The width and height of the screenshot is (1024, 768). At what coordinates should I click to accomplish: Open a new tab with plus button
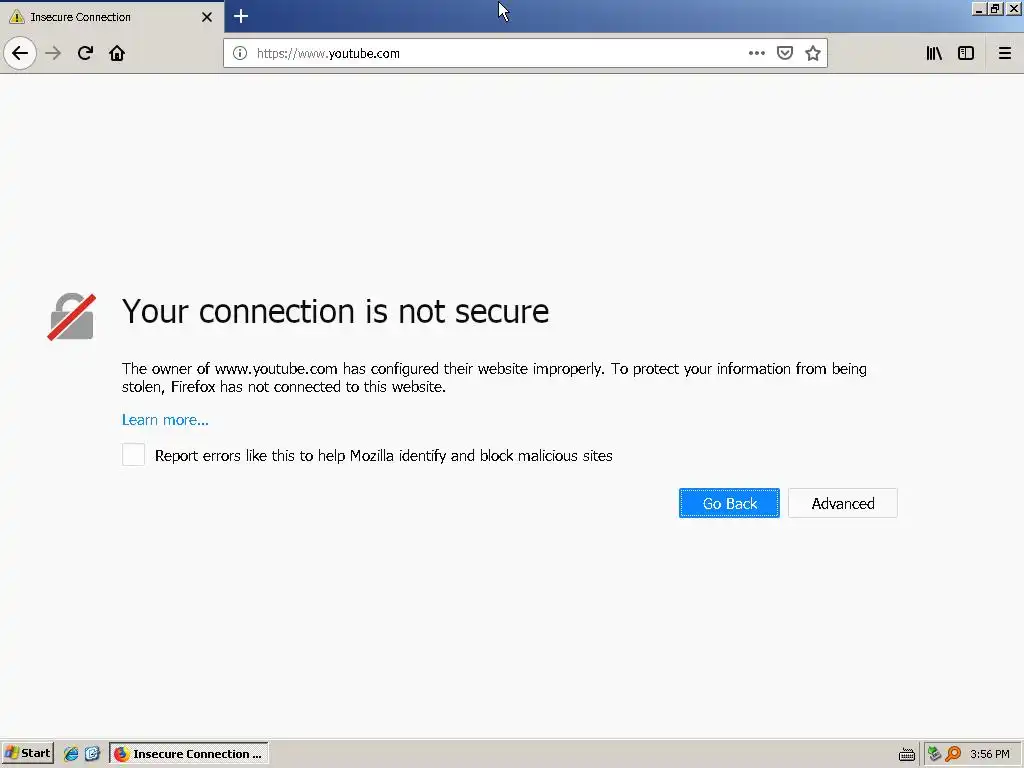coord(240,16)
